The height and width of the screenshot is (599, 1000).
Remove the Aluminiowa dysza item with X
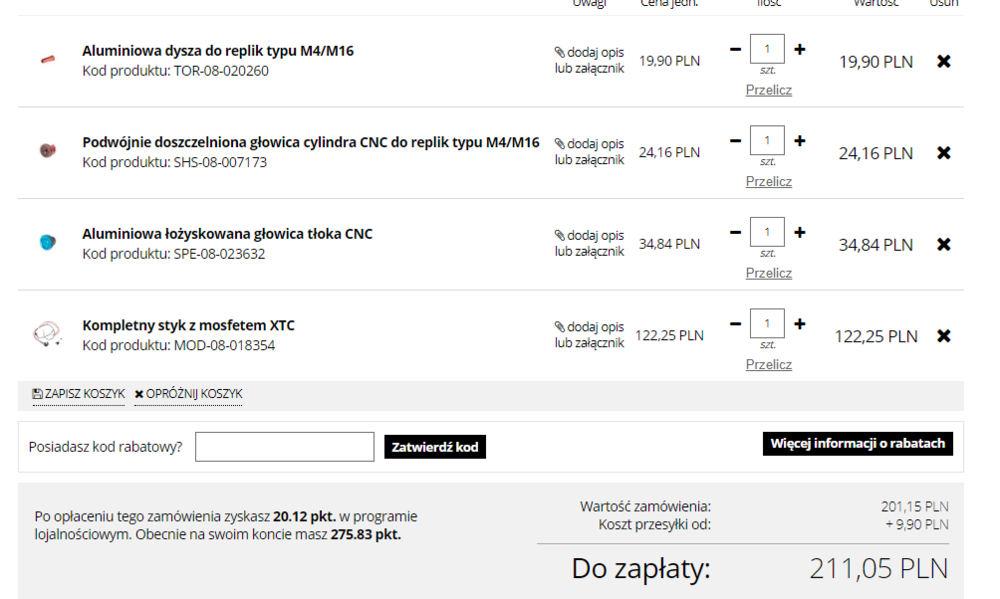(x=943, y=62)
